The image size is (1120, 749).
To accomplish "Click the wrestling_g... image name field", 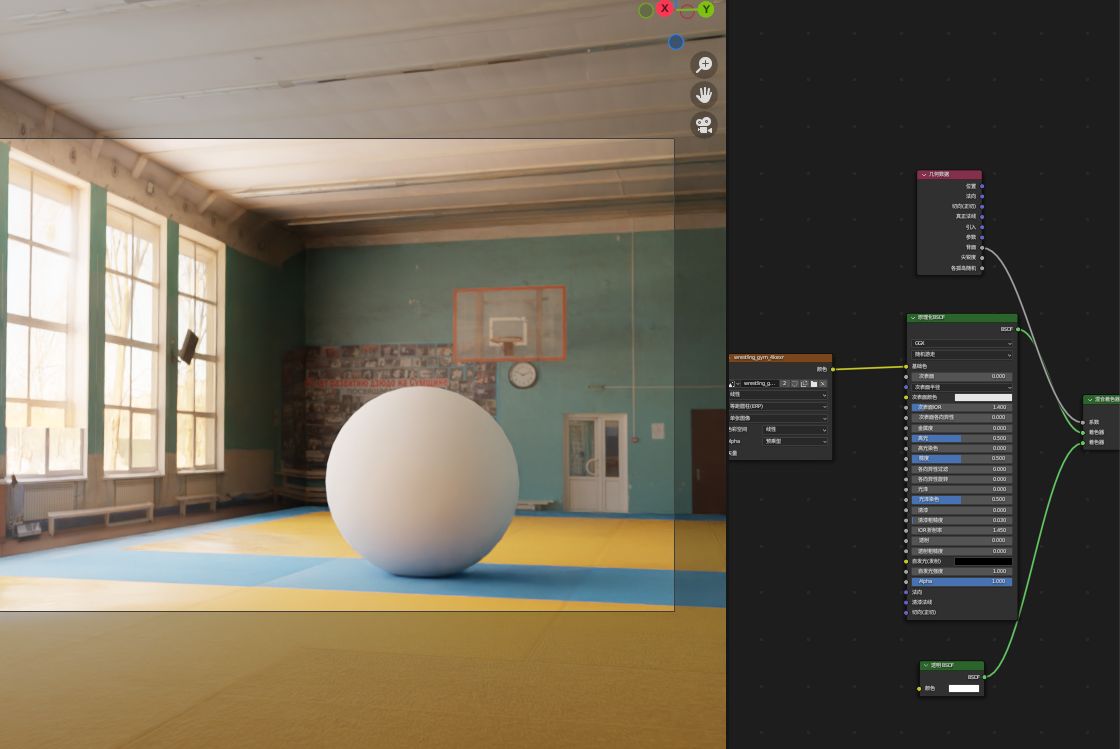I will [x=759, y=383].
